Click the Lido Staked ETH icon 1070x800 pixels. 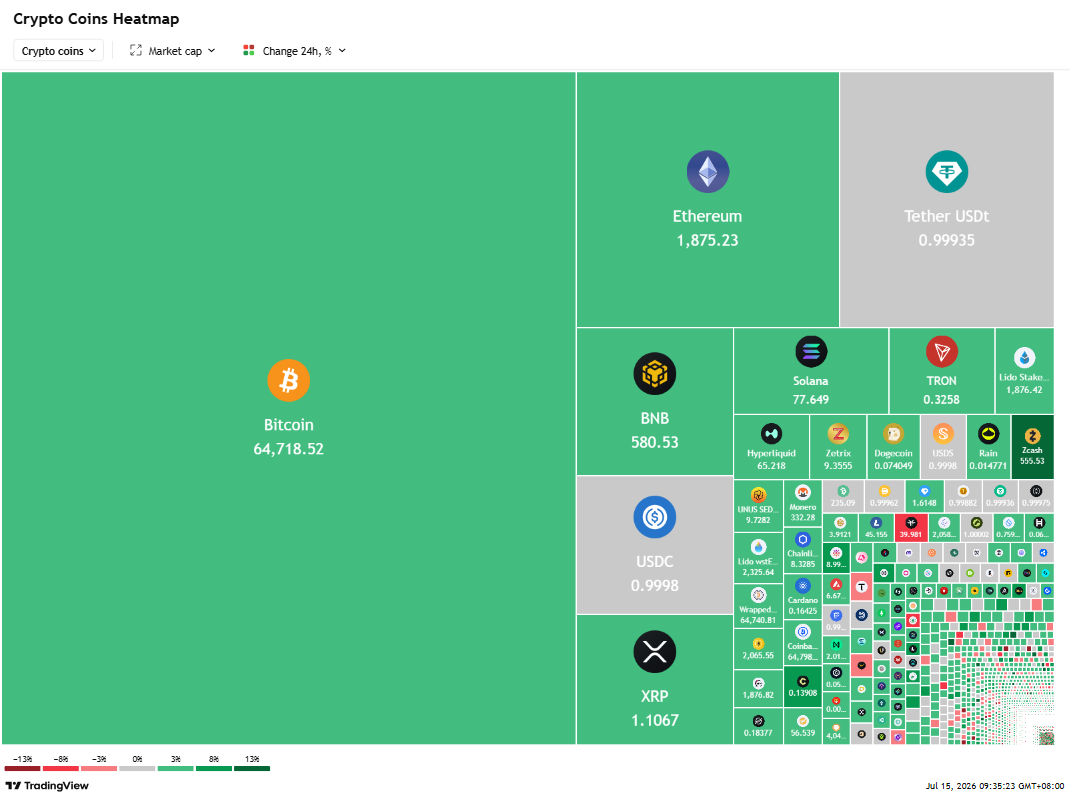(x=1024, y=357)
